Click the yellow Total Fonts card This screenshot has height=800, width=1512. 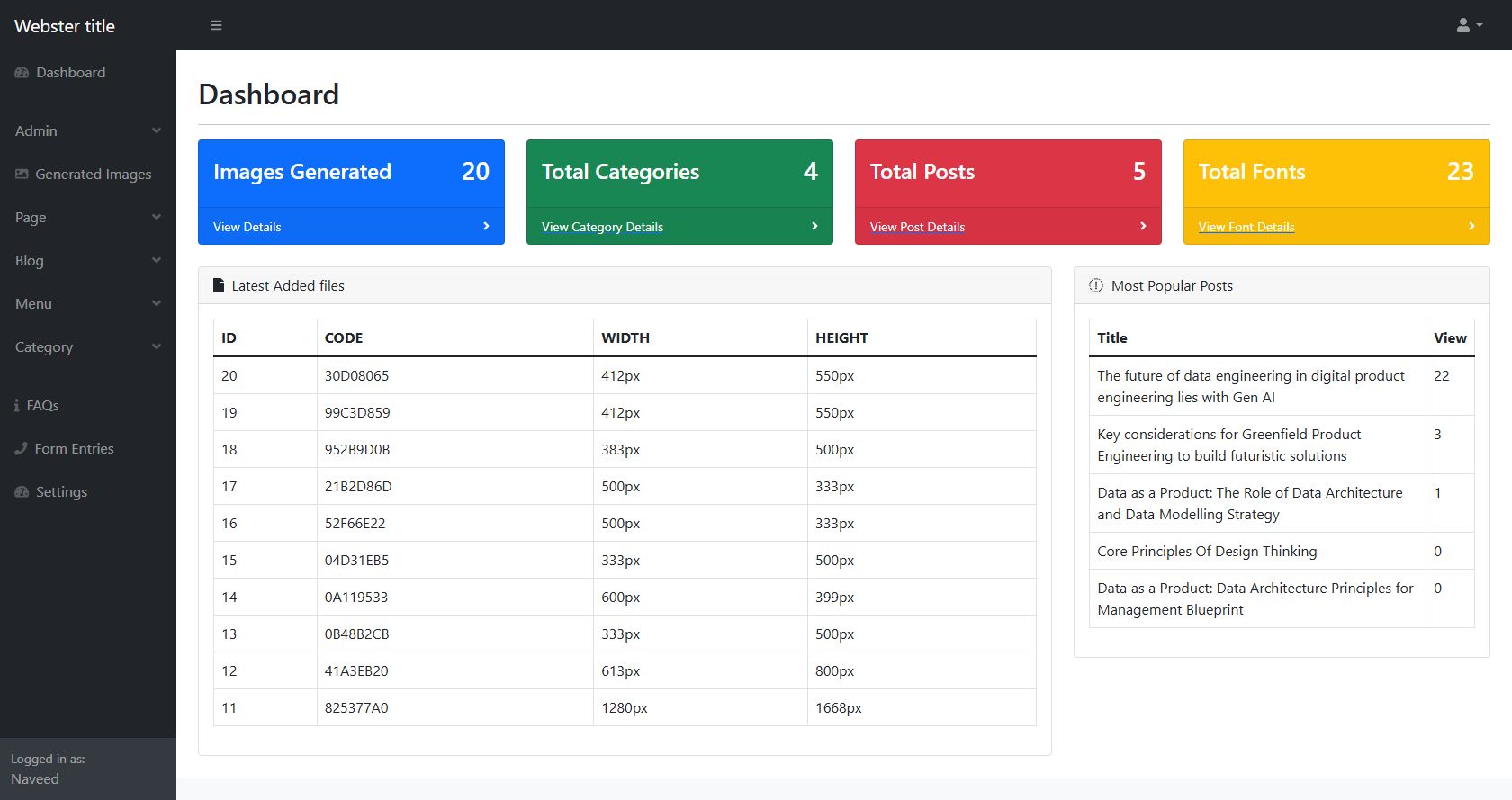coord(1336,173)
